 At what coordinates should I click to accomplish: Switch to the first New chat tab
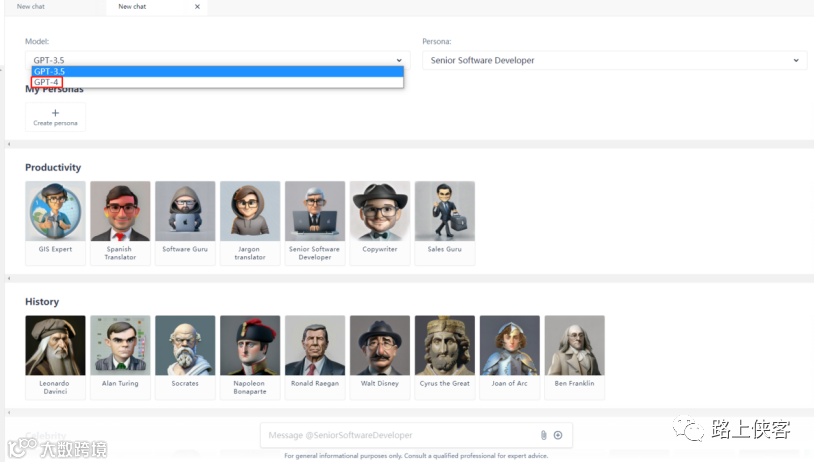coord(31,7)
